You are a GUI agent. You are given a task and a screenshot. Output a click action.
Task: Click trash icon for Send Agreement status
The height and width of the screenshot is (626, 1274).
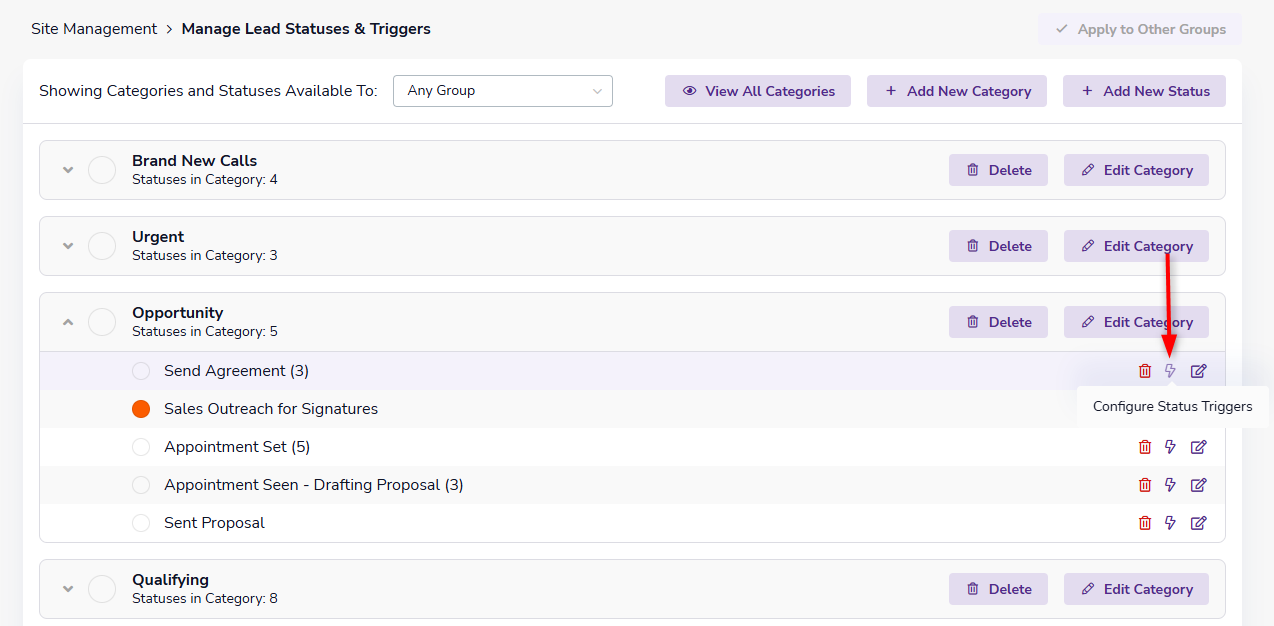(x=1145, y=371)
